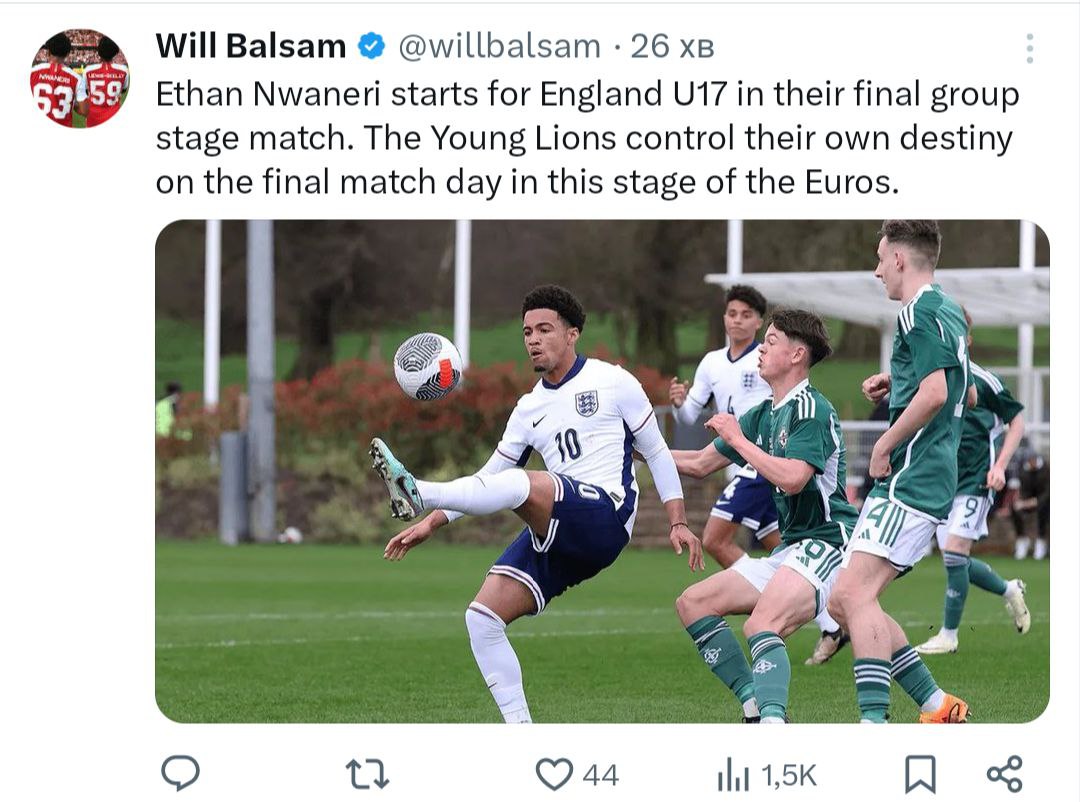
Task: Click the football in the match photo
Action: pos(428,366)
